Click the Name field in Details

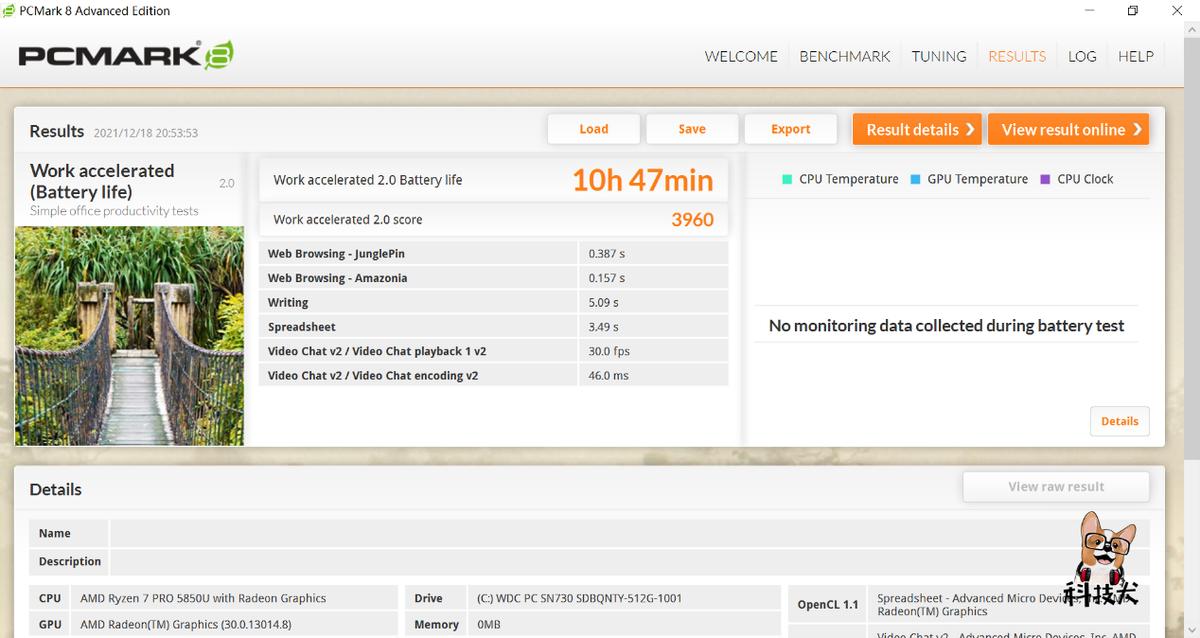point(600,533)
